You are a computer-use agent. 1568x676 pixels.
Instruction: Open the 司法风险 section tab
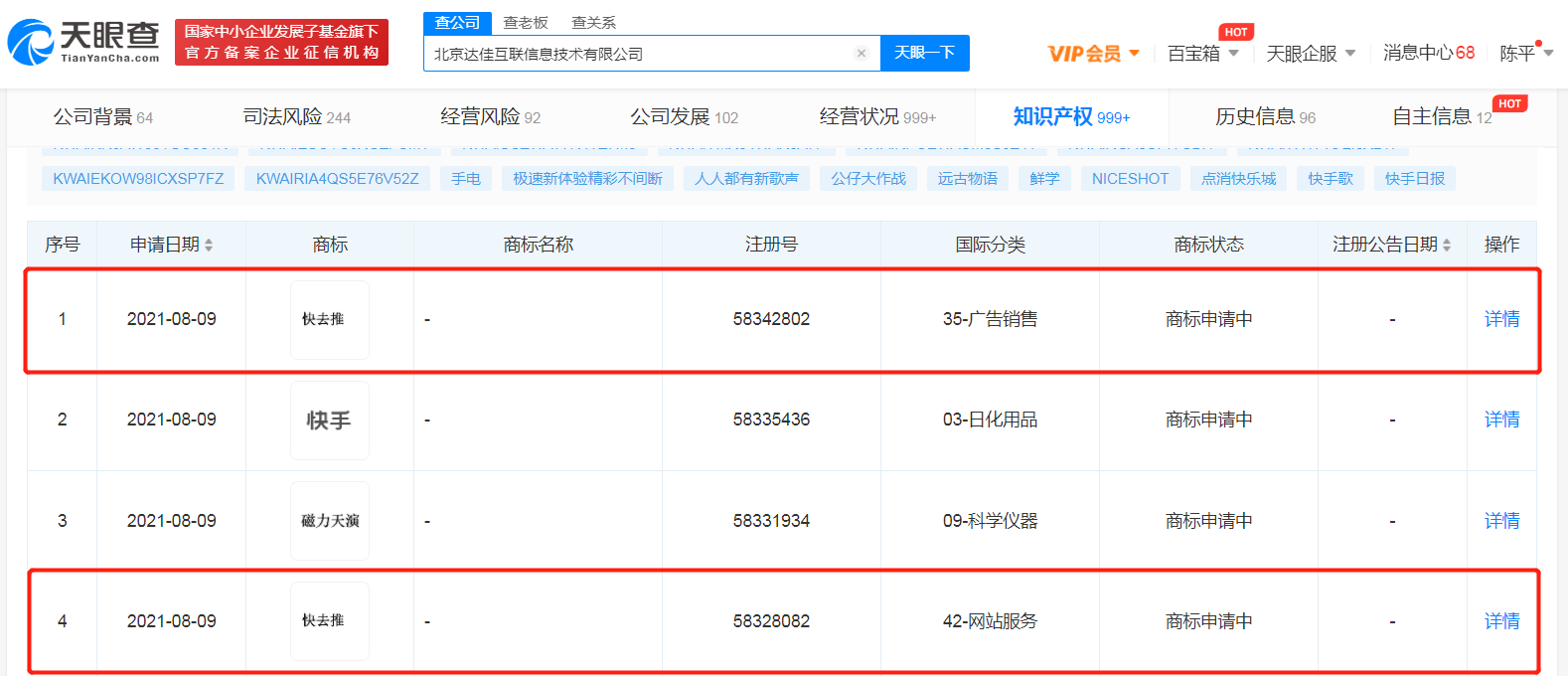[x=297, y=117]
